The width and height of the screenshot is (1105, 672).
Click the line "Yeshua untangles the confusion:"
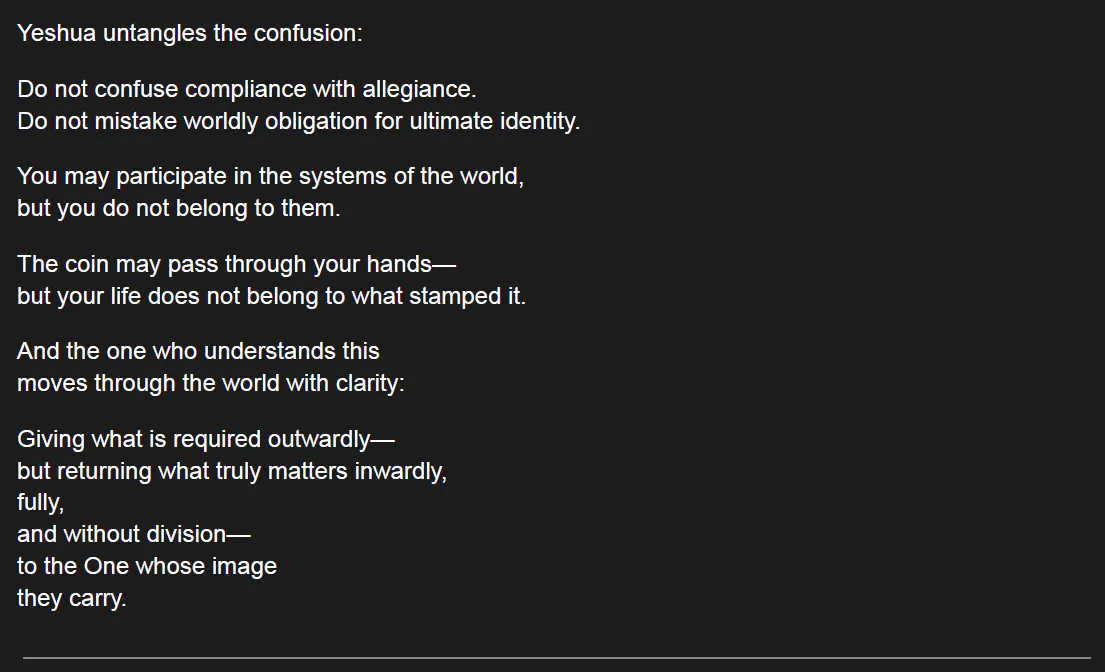coord(190,33)
